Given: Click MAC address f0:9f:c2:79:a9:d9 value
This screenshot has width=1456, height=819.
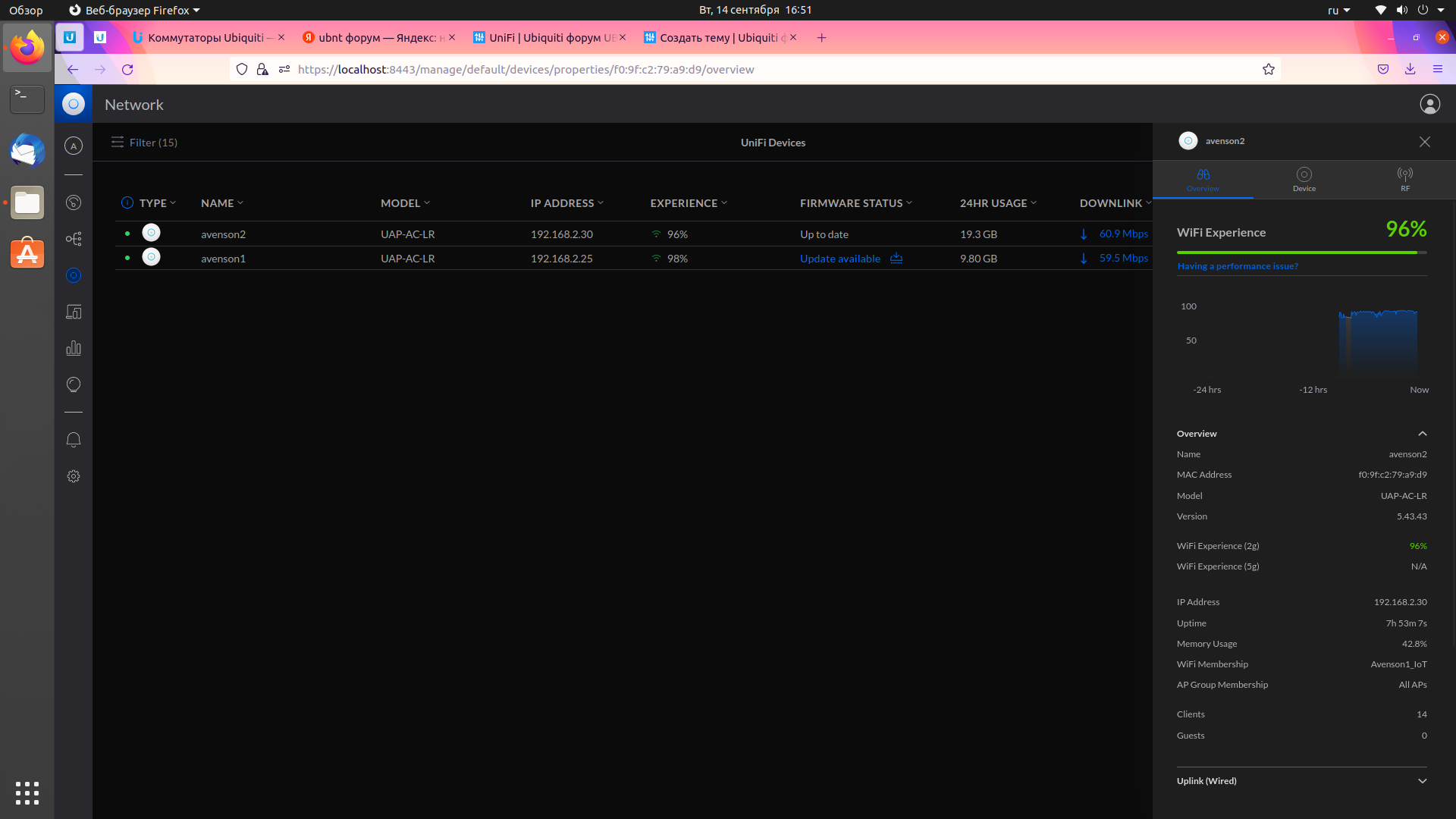Looking at the screenshot, I should click(1392, 475).
